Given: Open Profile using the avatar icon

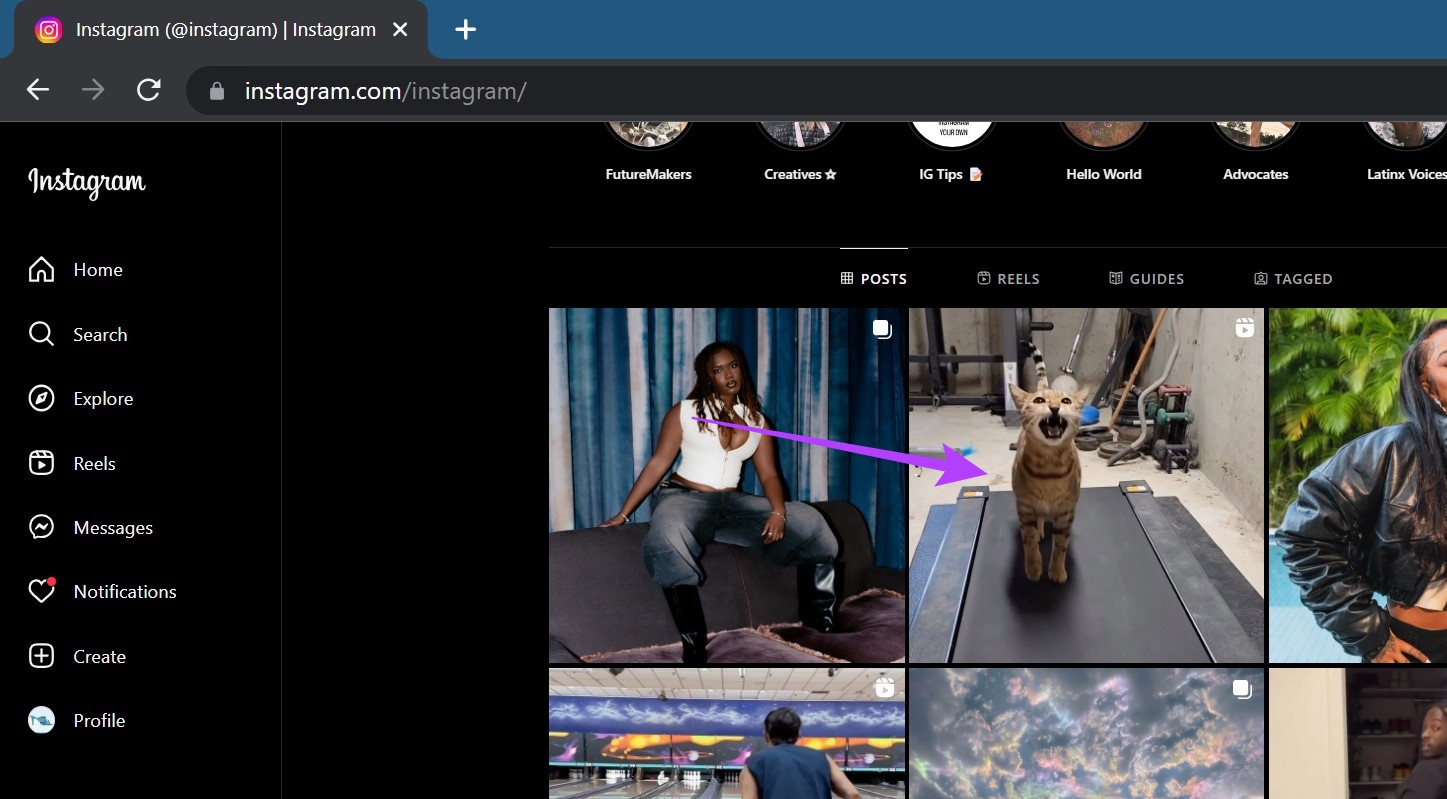Looking at the screenshot, I should coord(41,720).
